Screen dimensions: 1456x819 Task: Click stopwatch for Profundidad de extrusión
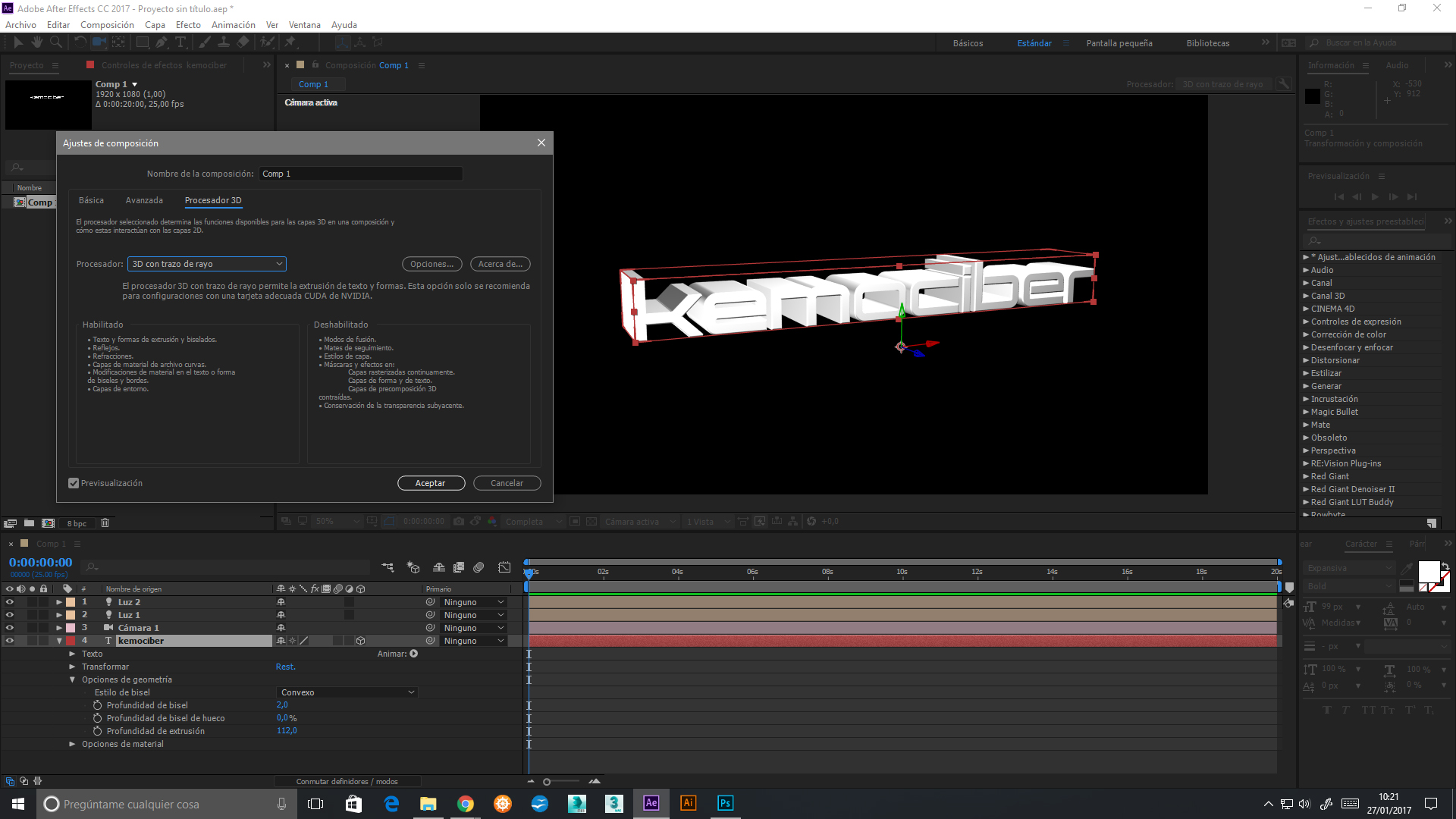tap(97, 731)
